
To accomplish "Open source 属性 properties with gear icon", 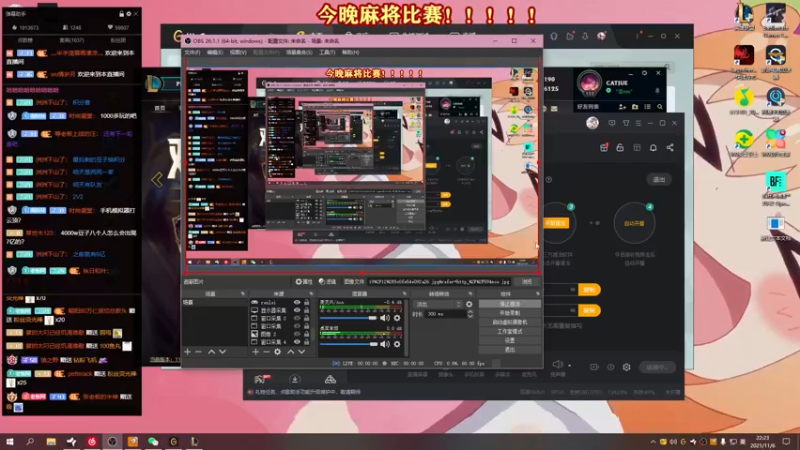I will 304,282.
